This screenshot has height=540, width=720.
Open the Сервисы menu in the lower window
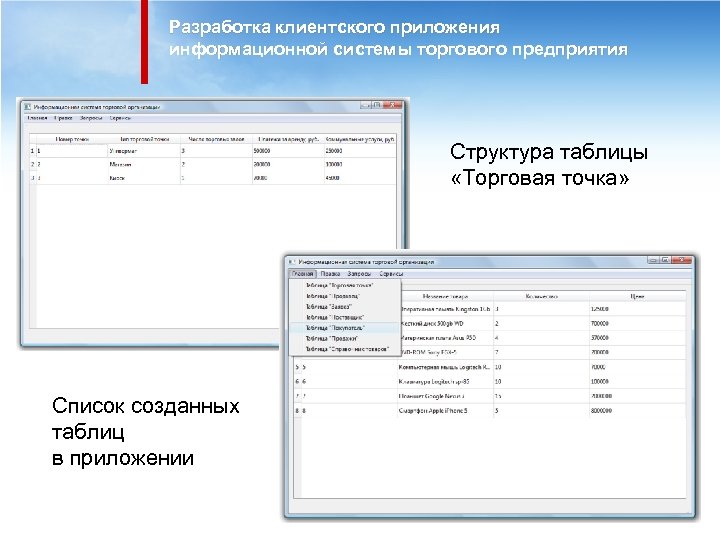pos(391,274)
